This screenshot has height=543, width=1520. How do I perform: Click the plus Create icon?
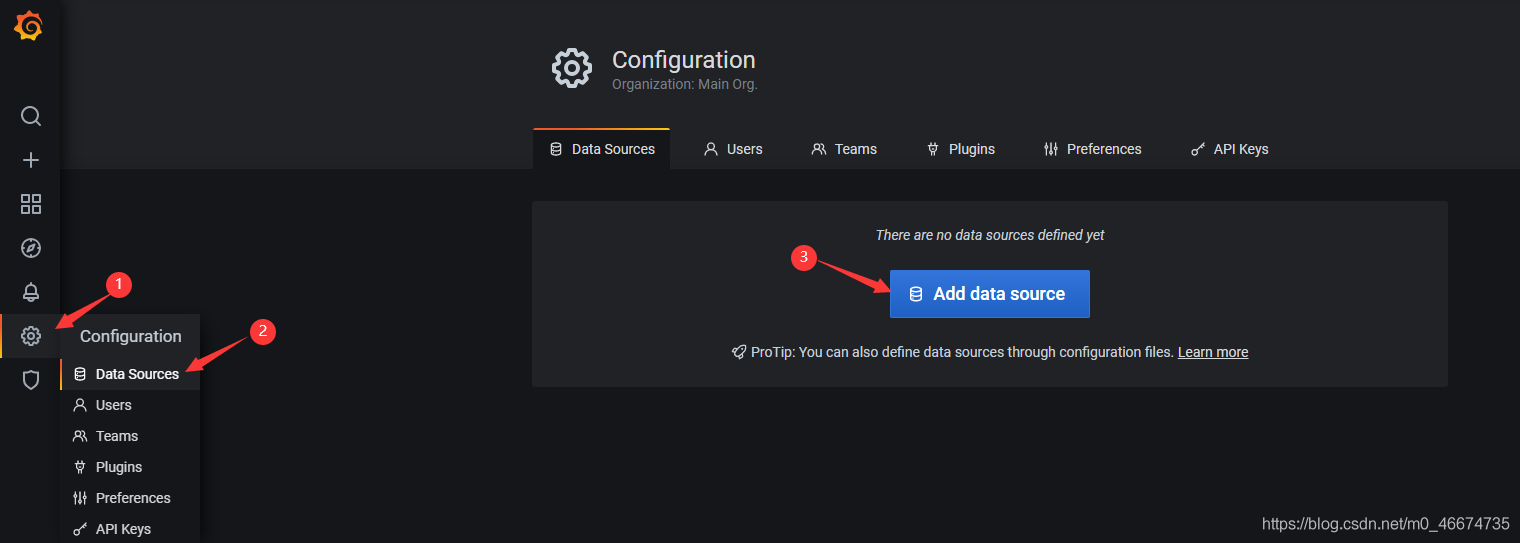(31, 160)
